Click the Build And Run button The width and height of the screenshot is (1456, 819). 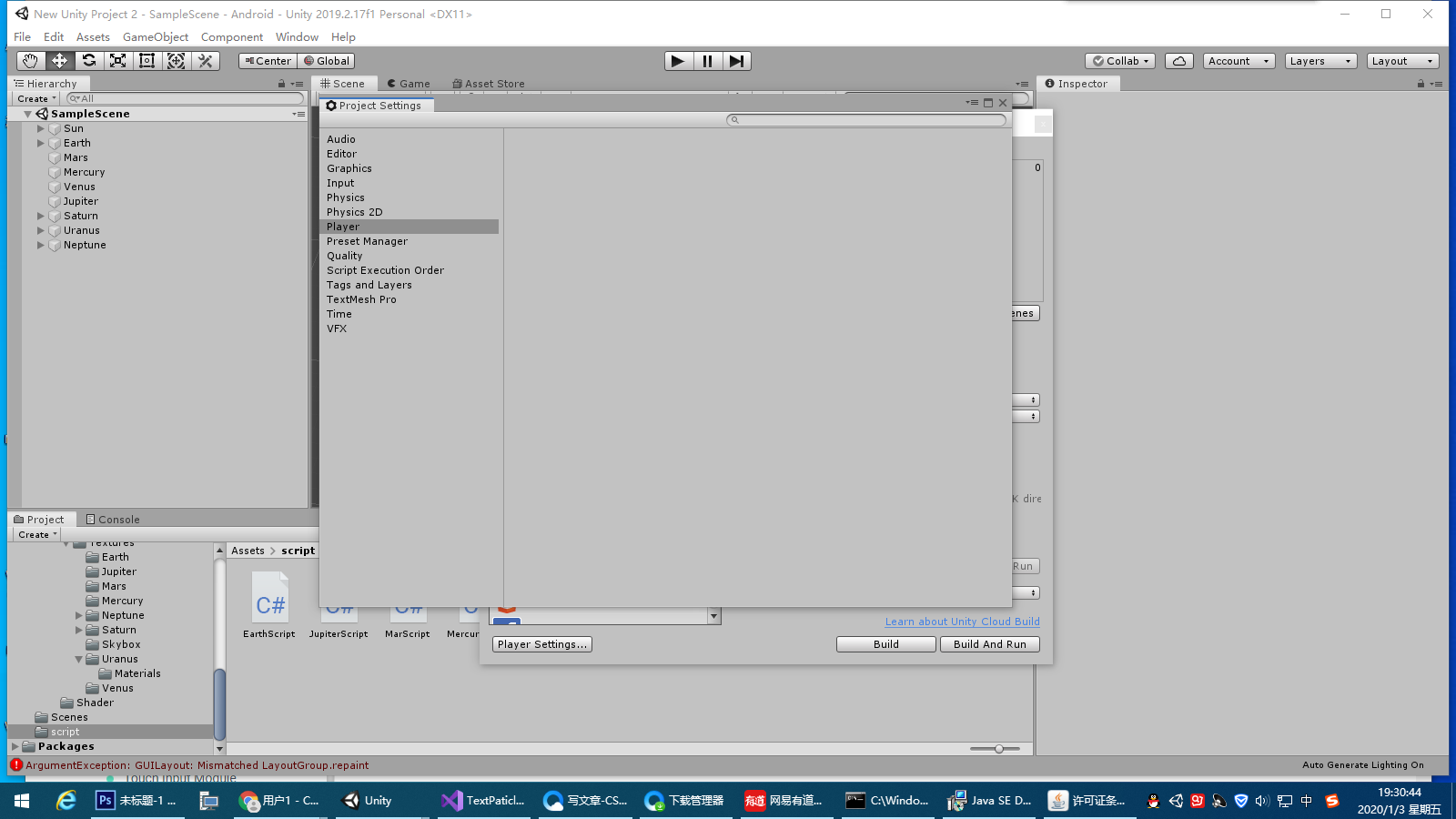[990, 644]
